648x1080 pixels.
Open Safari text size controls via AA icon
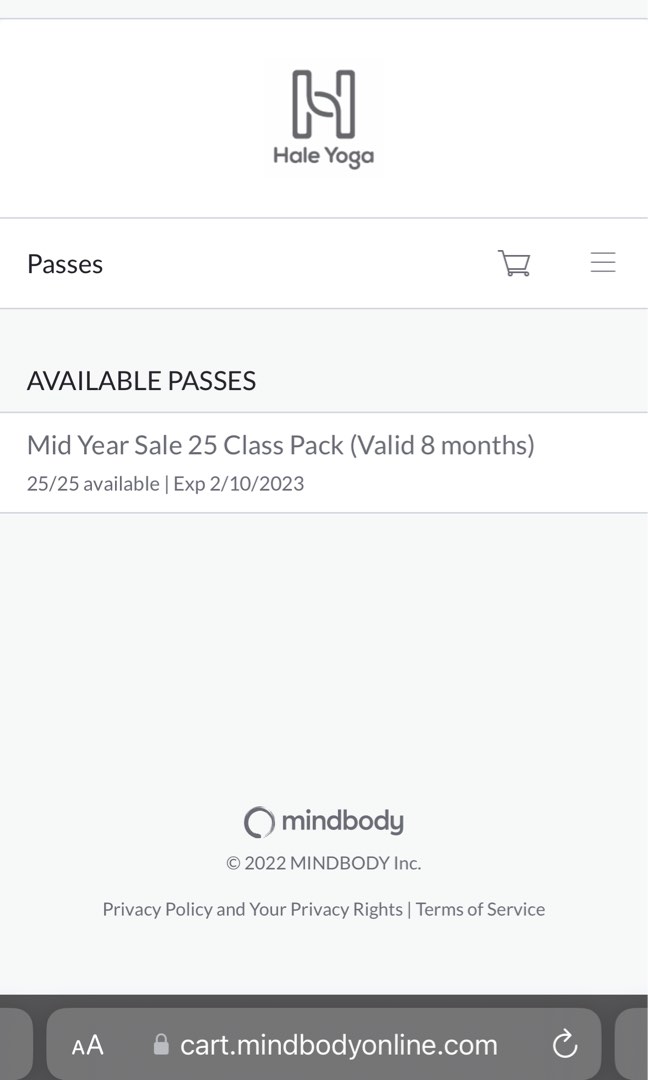point(87,1043)
